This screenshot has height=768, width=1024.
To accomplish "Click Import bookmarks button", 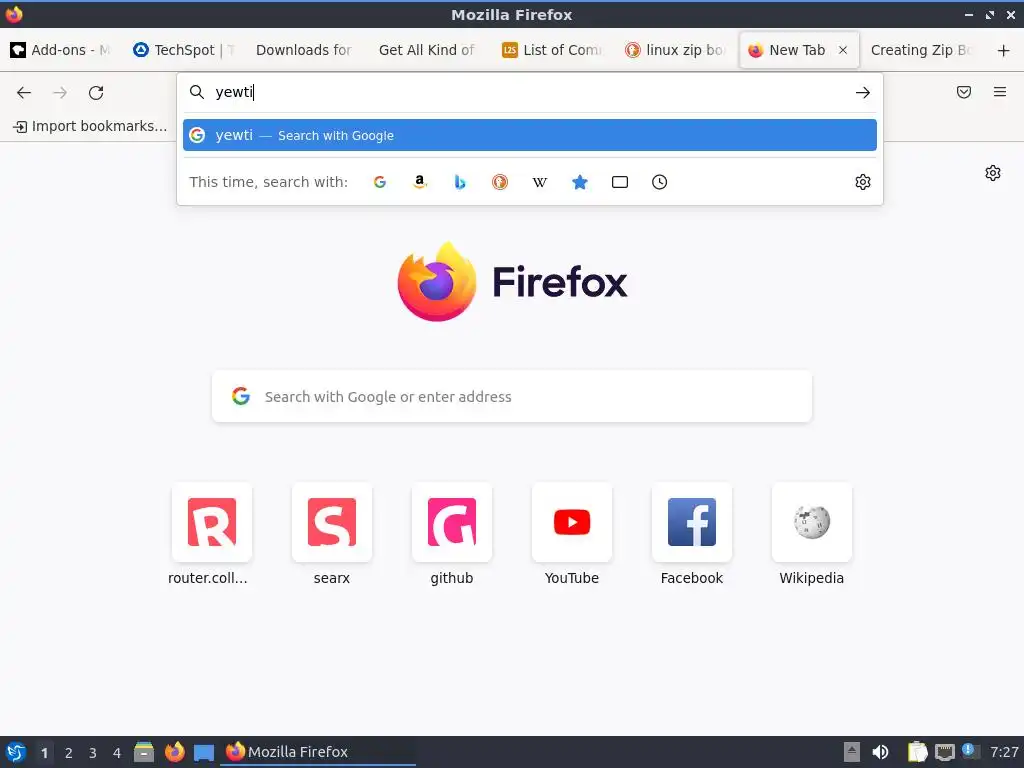I will 90,126.
